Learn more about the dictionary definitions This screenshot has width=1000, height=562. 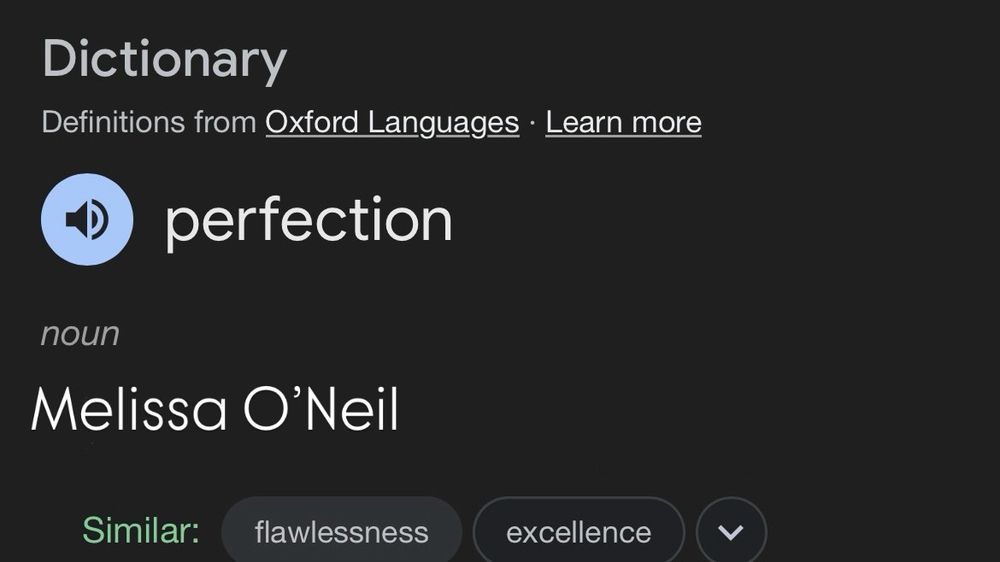623,122
